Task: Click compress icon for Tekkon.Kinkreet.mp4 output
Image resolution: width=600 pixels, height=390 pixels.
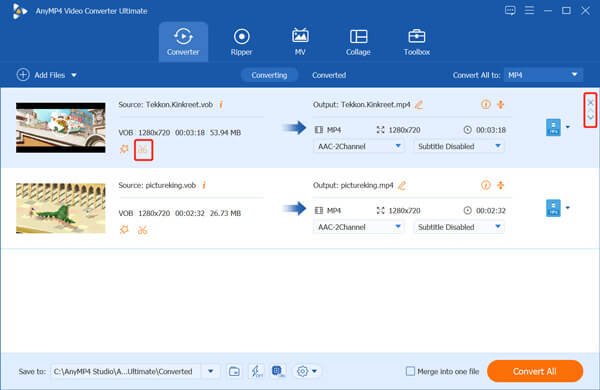Action: [x=501, y=104]
